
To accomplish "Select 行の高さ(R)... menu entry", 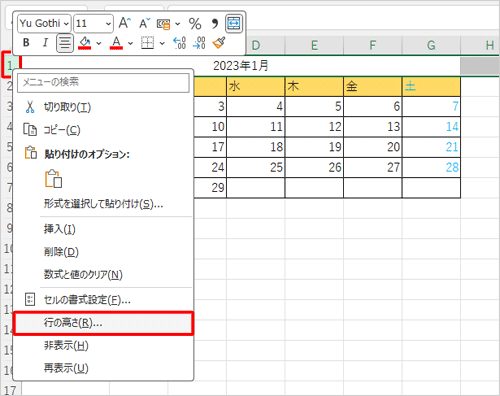I will coord(103,323).
